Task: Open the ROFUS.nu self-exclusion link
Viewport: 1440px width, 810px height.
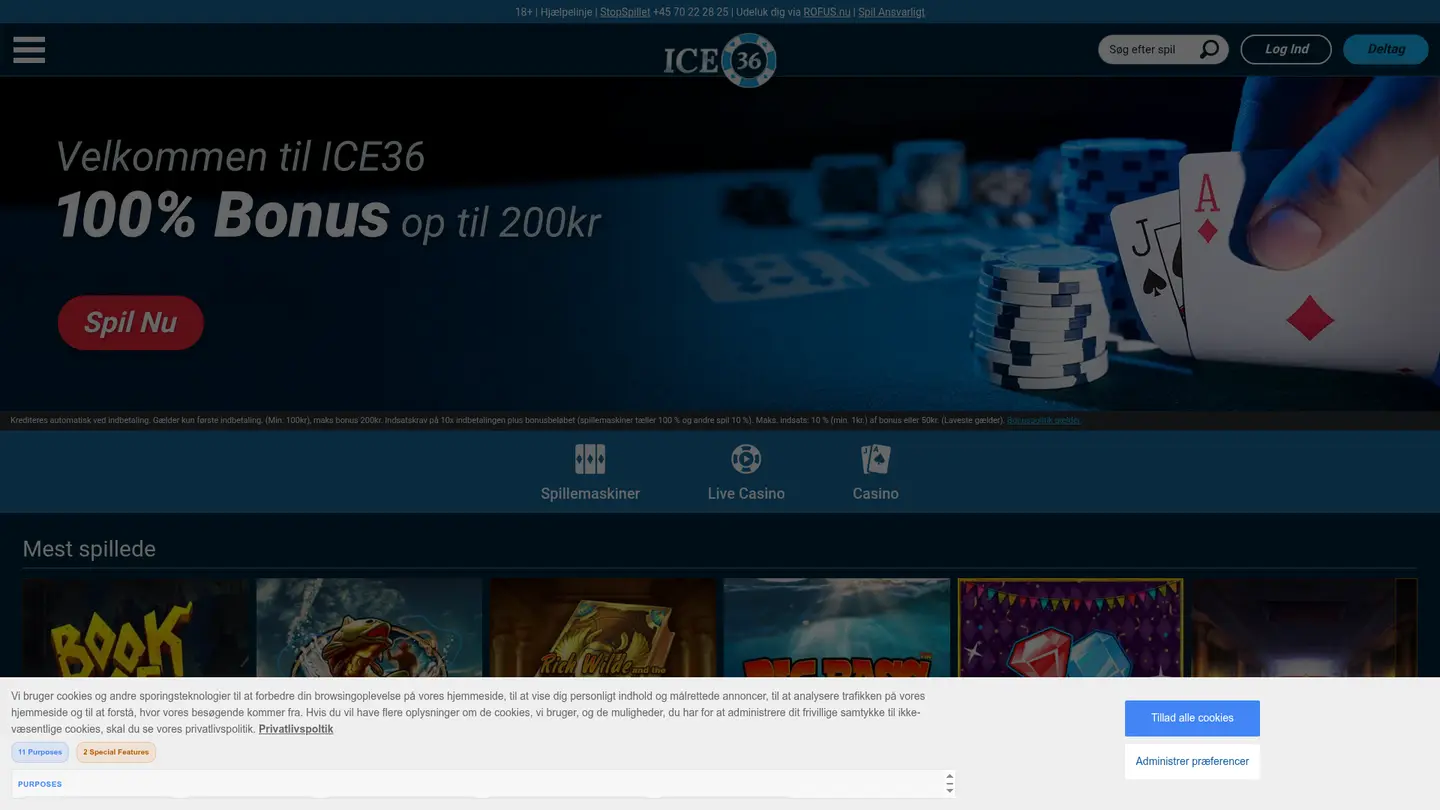Action: coord(827,12)
